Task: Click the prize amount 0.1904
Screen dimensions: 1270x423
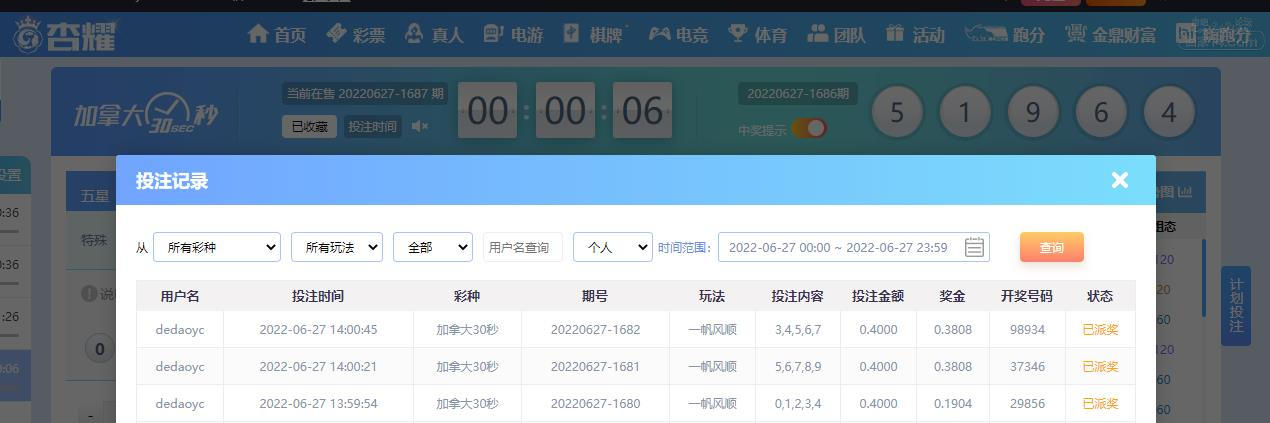Action: pyautogui.click(x=952, y=403)
